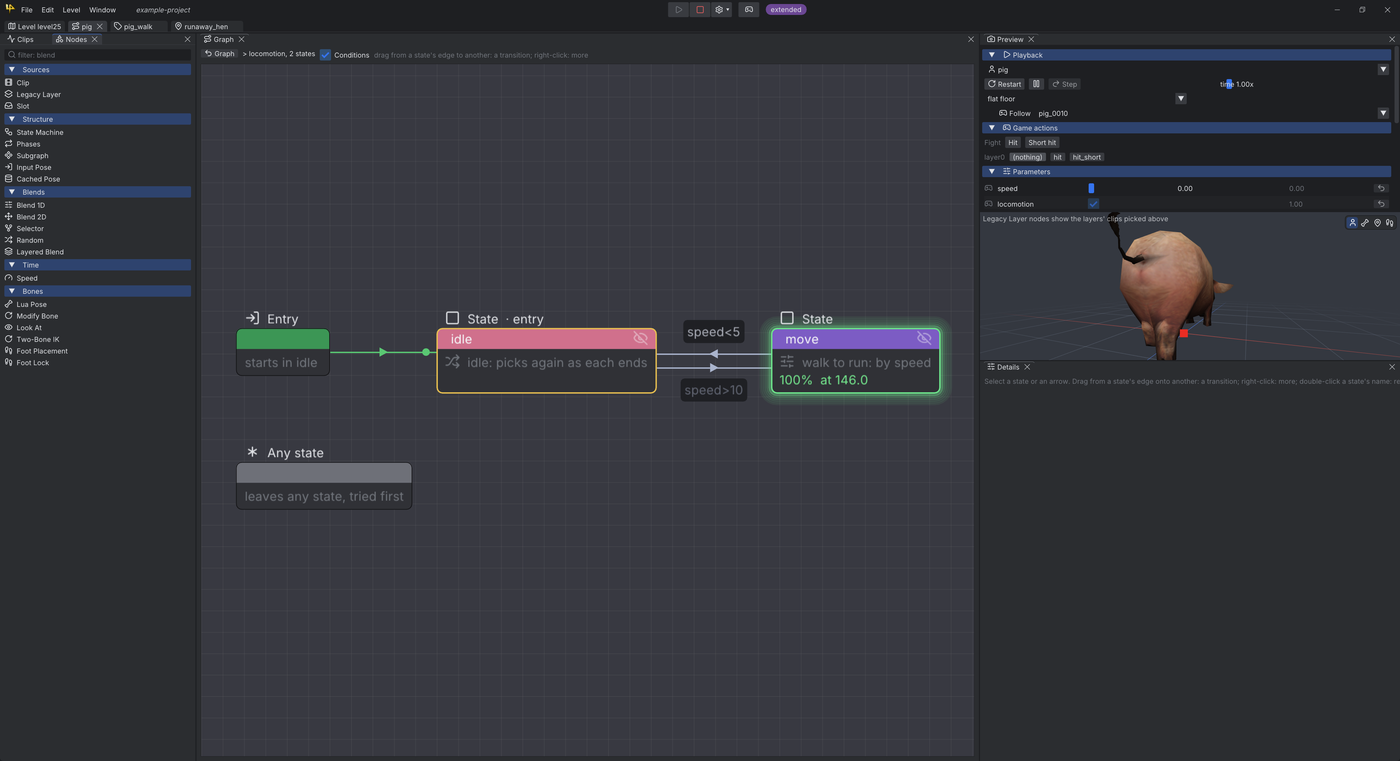Toggle the idle state's hidden-eye icon
The image size is (1400, 761).
[641, 339]
